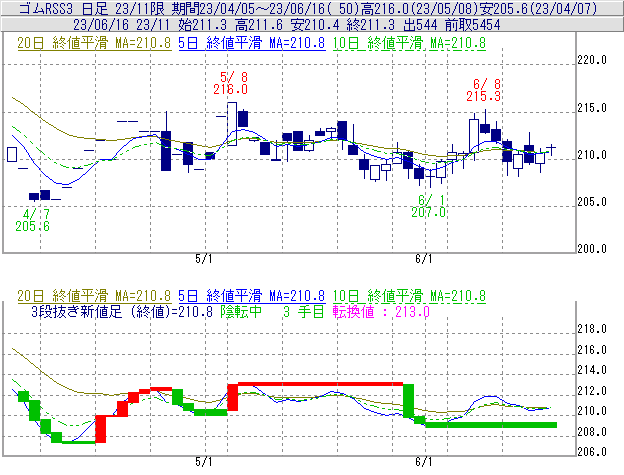Click the 212.0 axis label
This screenshot has width=624, height=475.
[592, 391]
